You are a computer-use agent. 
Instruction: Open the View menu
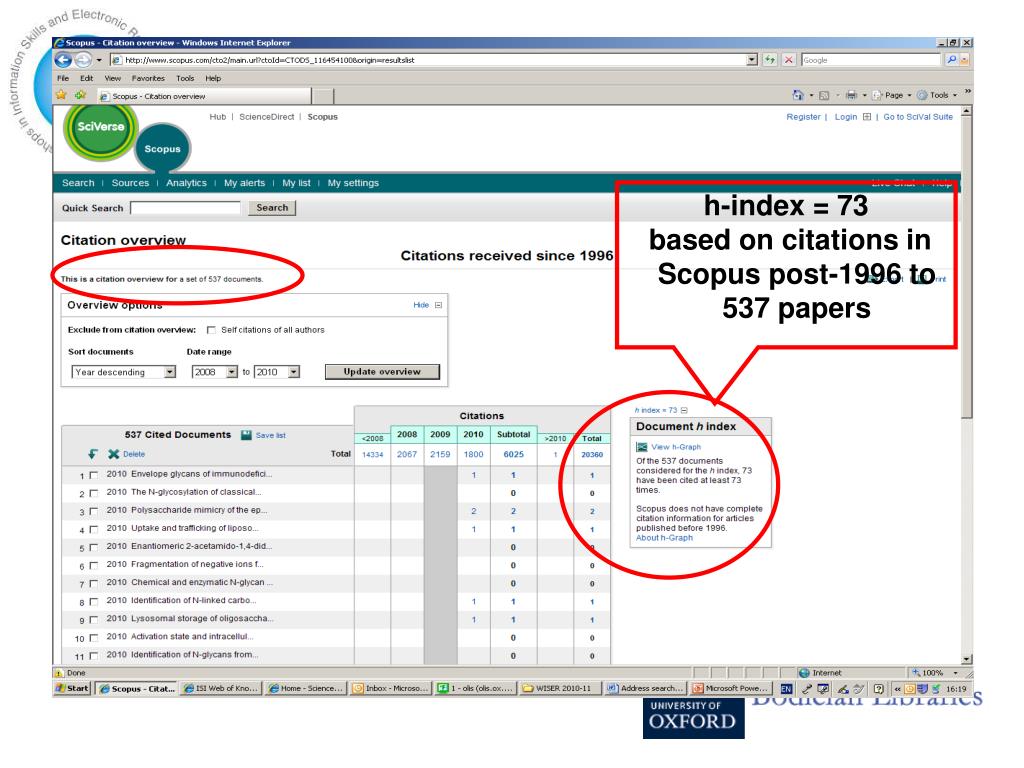tap(113, 78)
